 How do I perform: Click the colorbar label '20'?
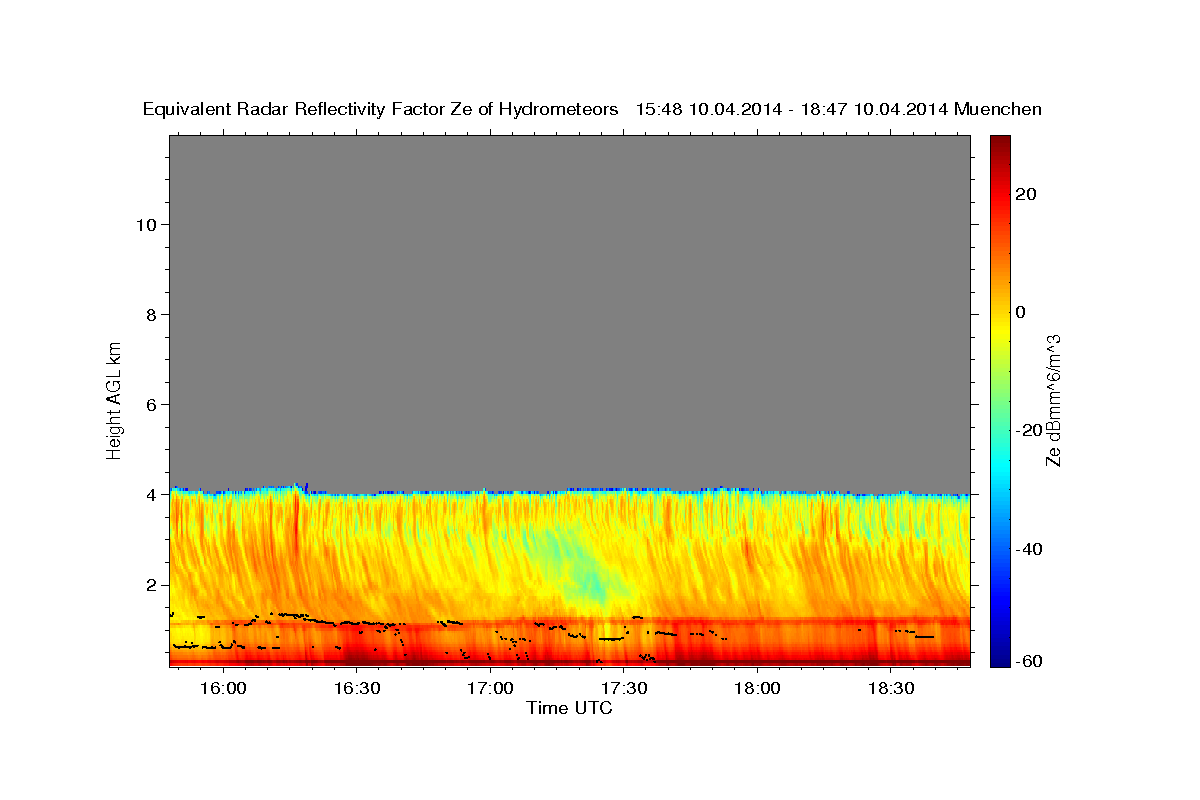click(1025, 194)
